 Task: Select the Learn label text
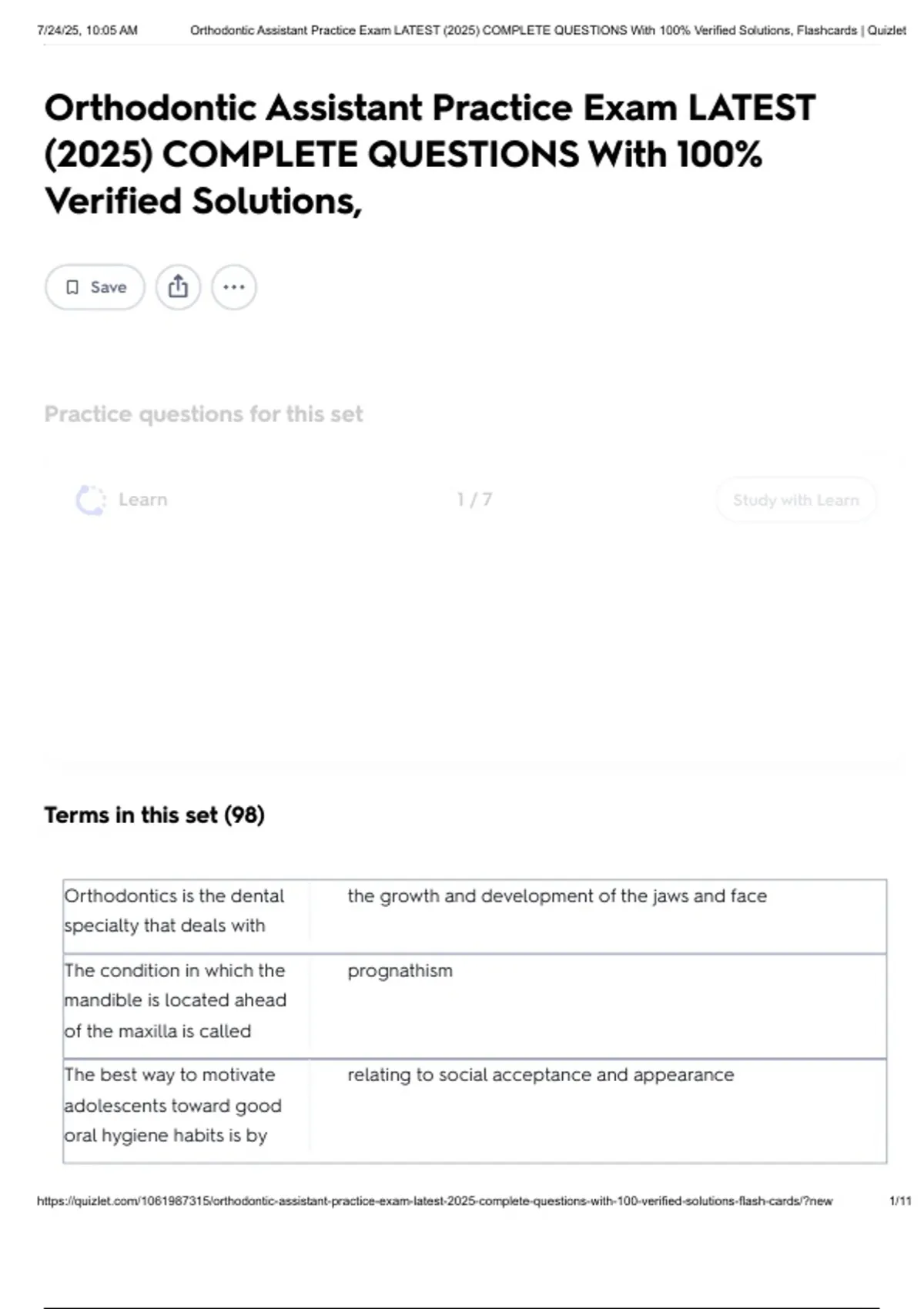click(x=142, y=500)
